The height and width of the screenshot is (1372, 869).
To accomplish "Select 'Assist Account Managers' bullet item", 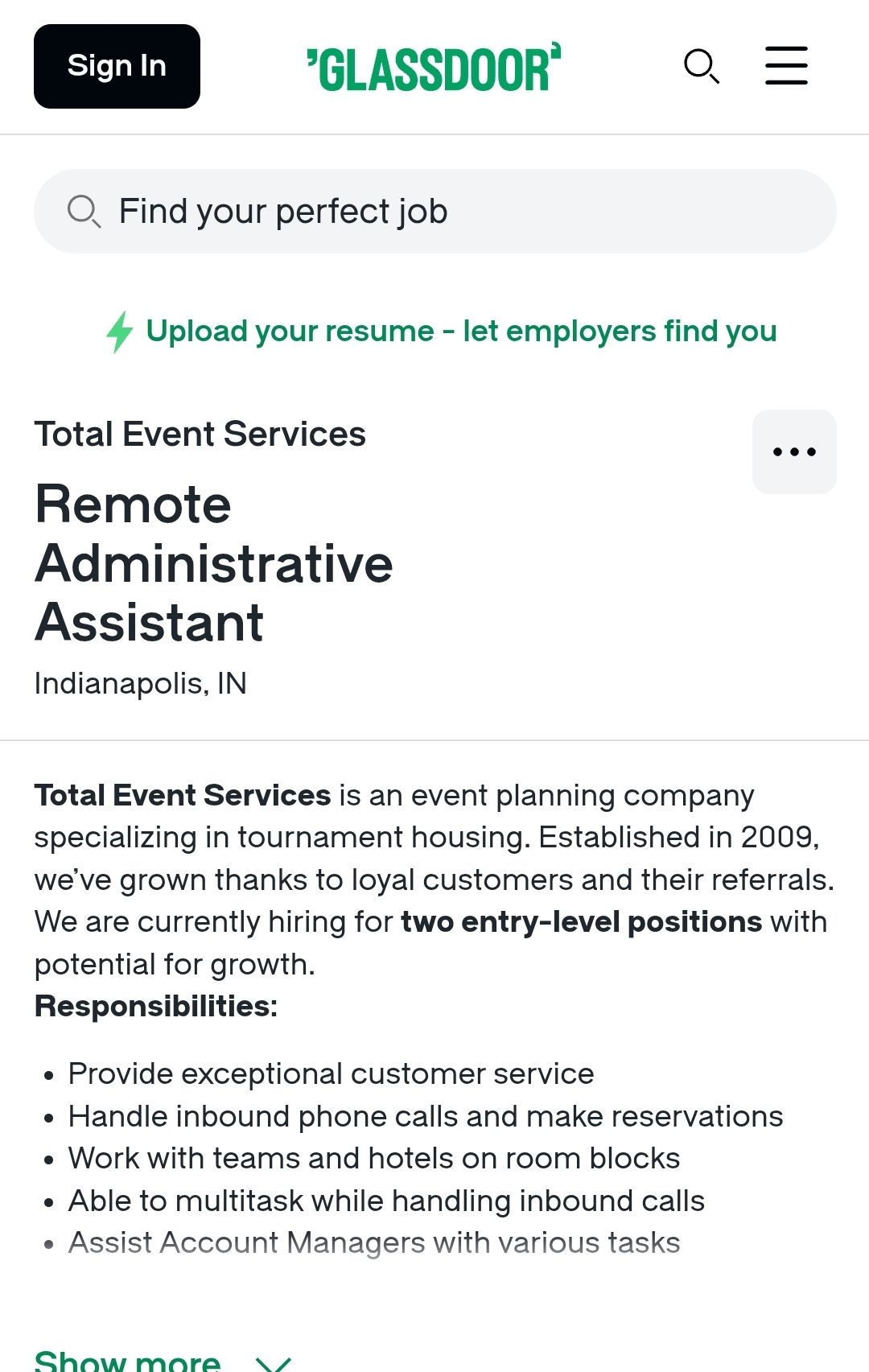I will (374, 1243).
